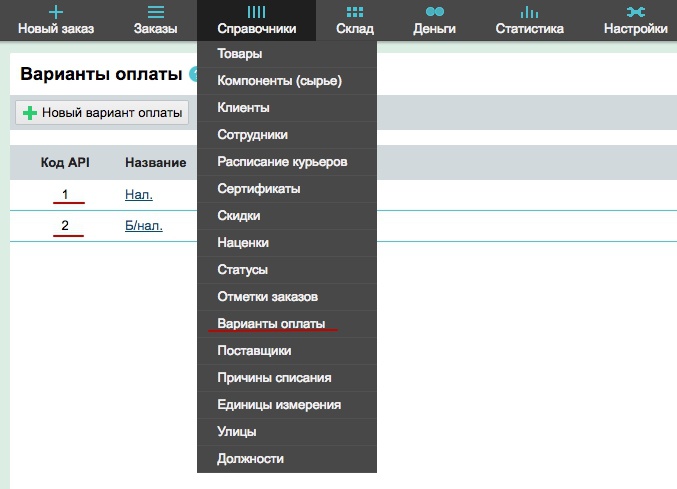Image resolution: width=677 pixels, height=489 pixels.
Task: Open the Нал. payment option link
Action: (138, 195)
